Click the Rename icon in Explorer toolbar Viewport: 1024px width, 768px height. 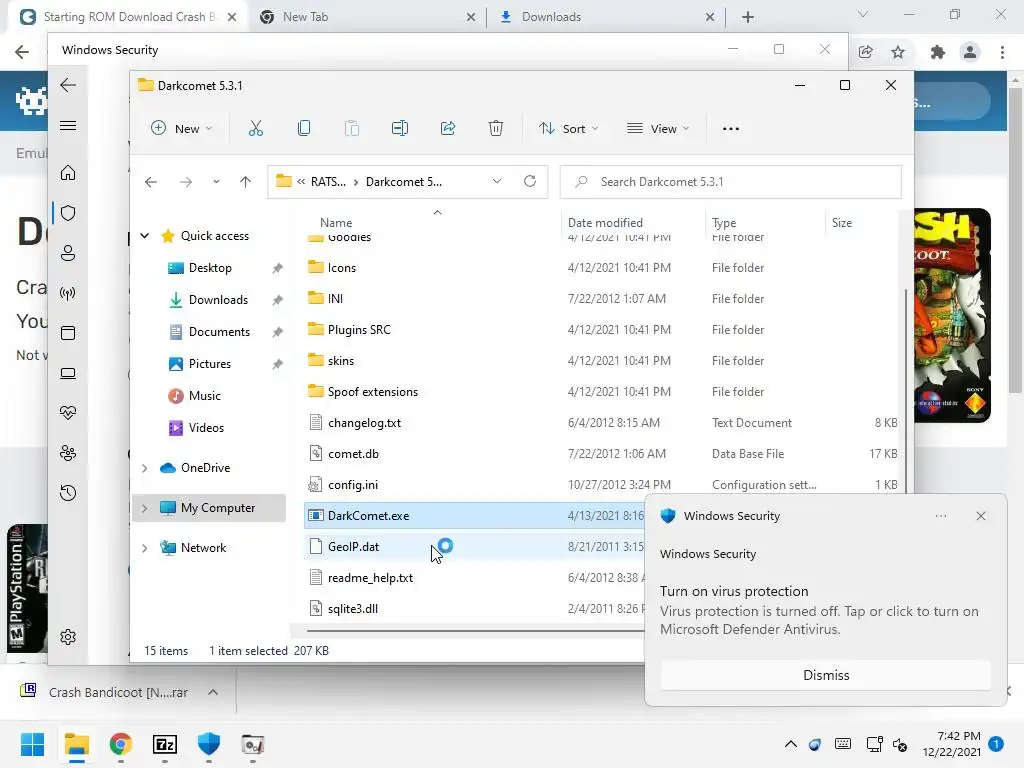tap(400, 129)
